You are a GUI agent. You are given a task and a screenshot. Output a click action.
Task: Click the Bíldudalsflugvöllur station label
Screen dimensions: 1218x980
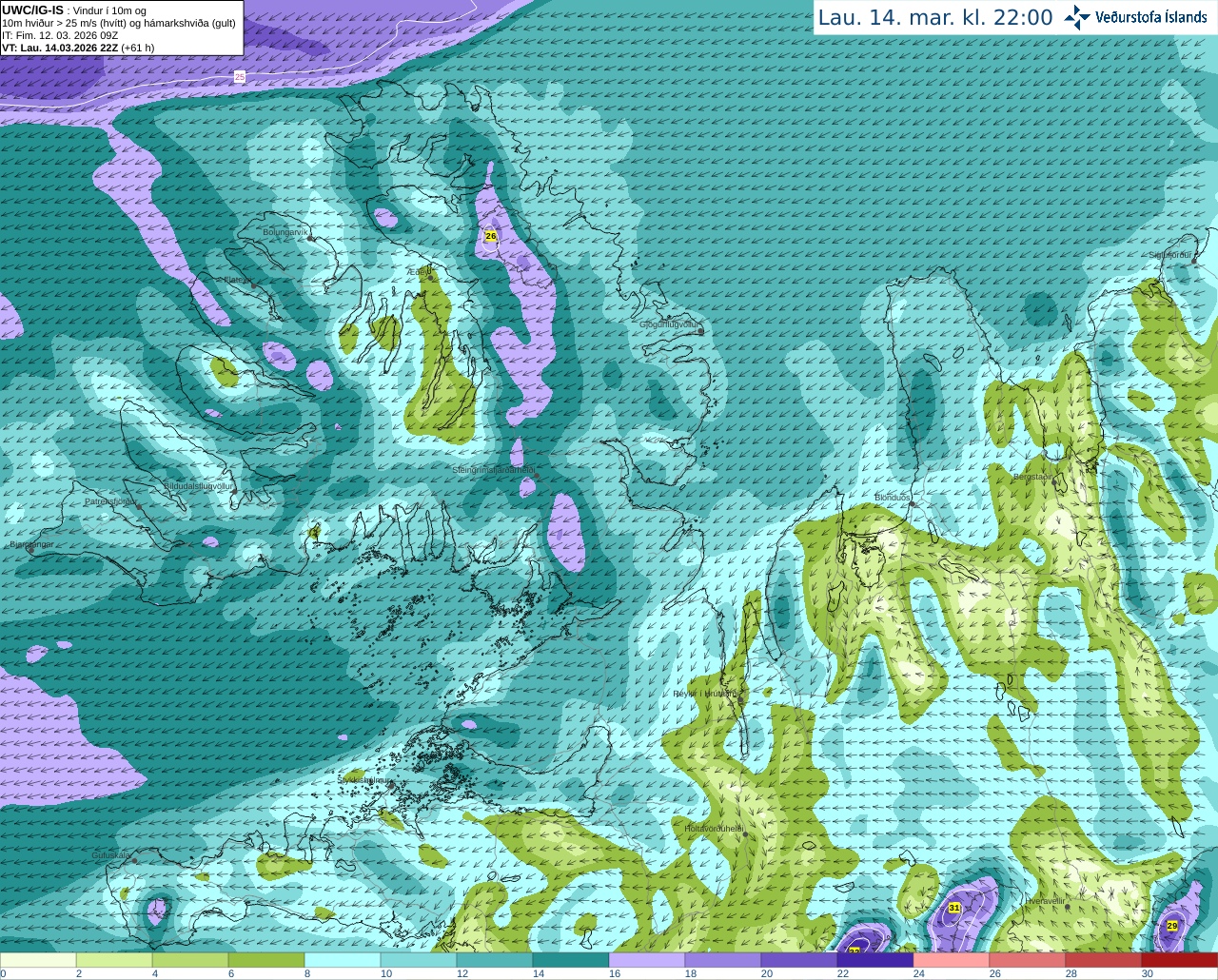click(198, 486)
